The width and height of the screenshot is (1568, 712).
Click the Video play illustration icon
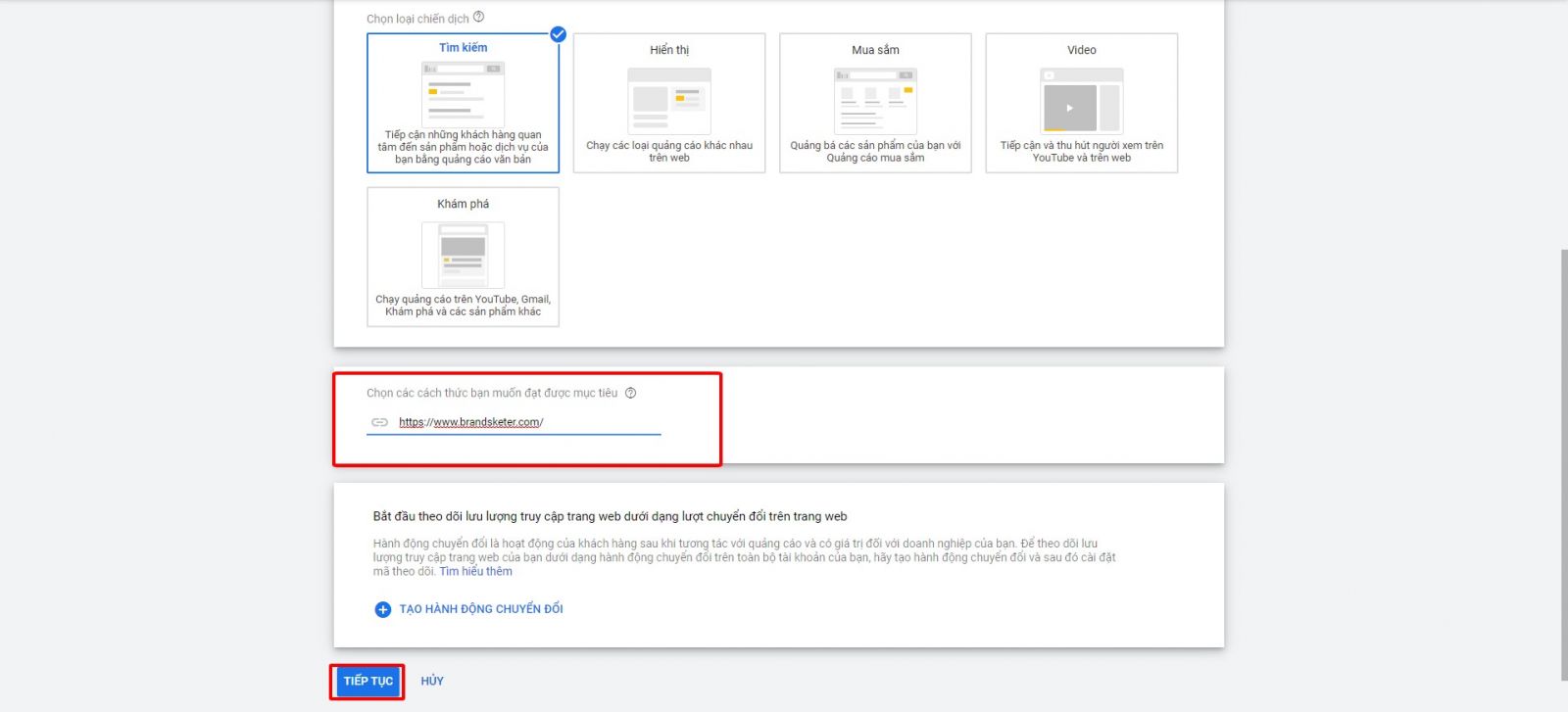pyautogui.click(x=1082, y=100)
